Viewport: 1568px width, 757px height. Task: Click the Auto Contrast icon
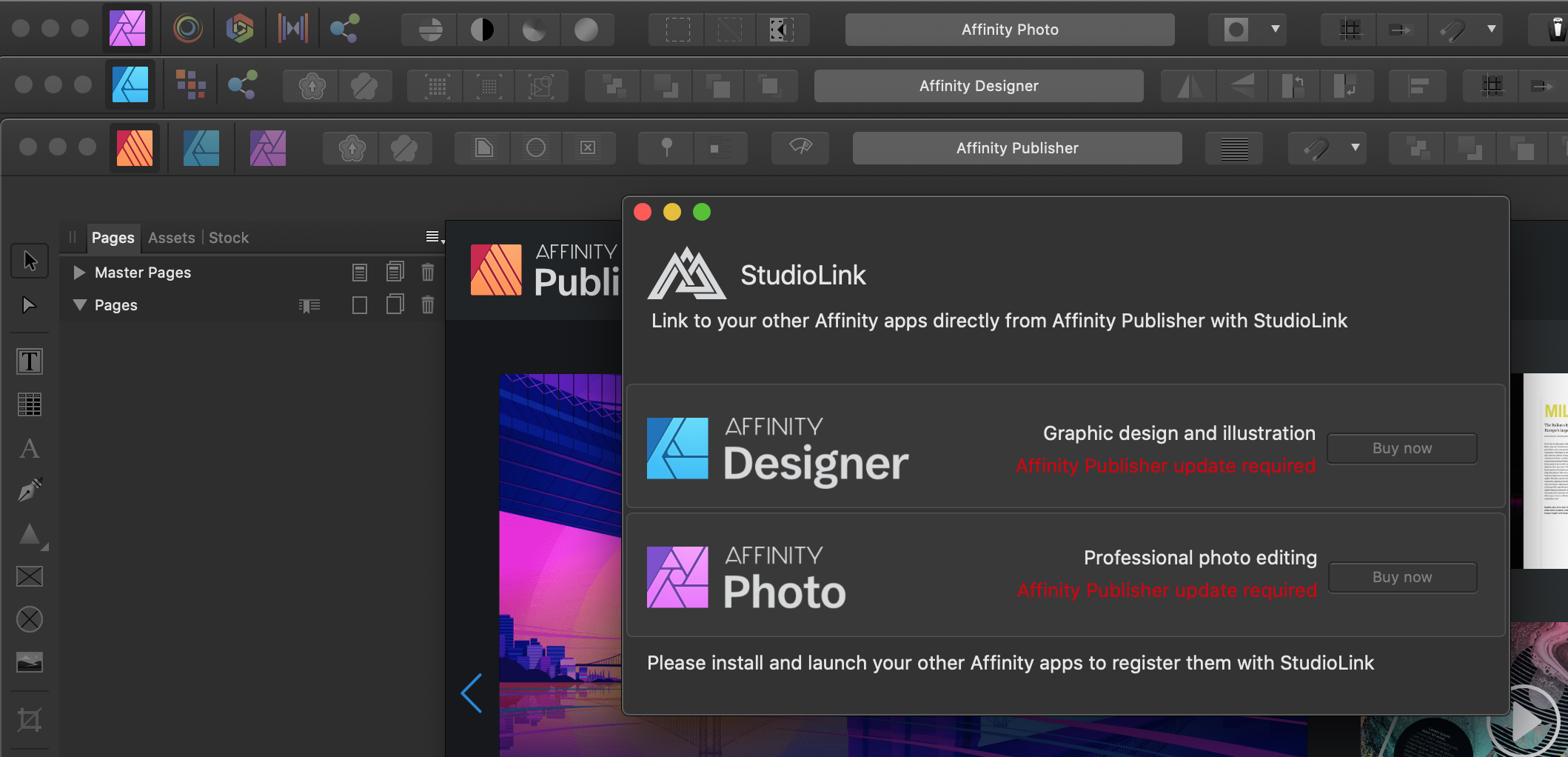coord(483,30)
